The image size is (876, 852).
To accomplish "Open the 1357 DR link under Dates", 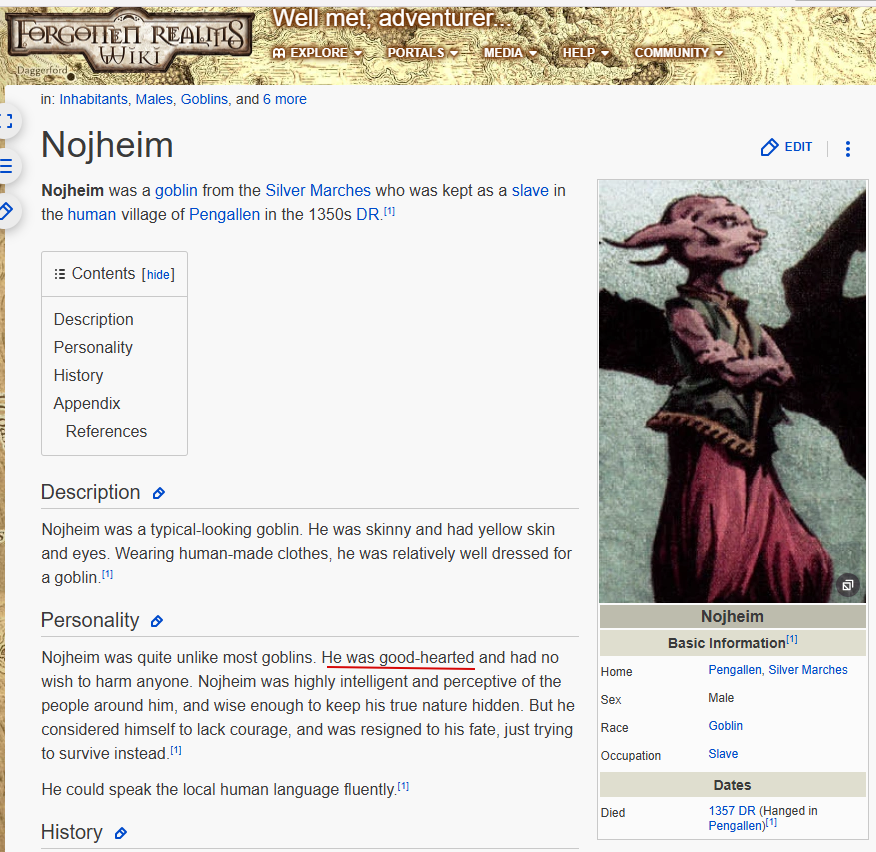I will (731, 811).
